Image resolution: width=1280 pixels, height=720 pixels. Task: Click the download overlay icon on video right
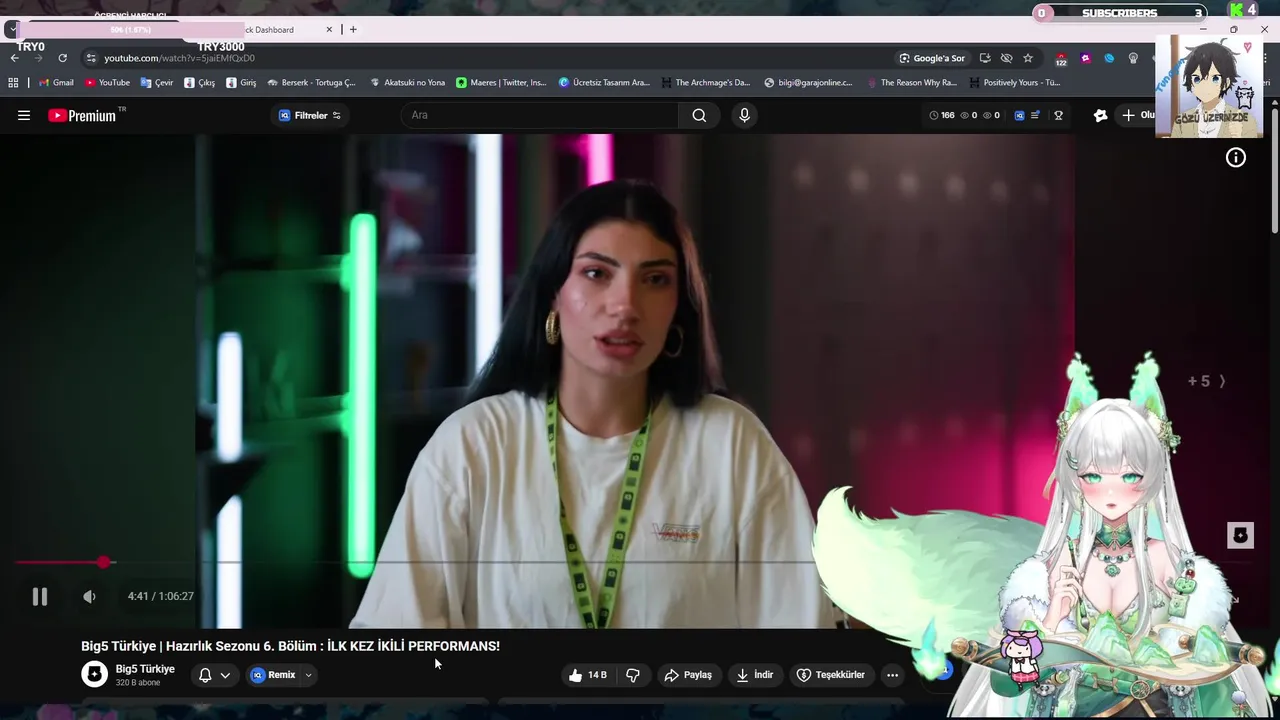(1240, 535)
